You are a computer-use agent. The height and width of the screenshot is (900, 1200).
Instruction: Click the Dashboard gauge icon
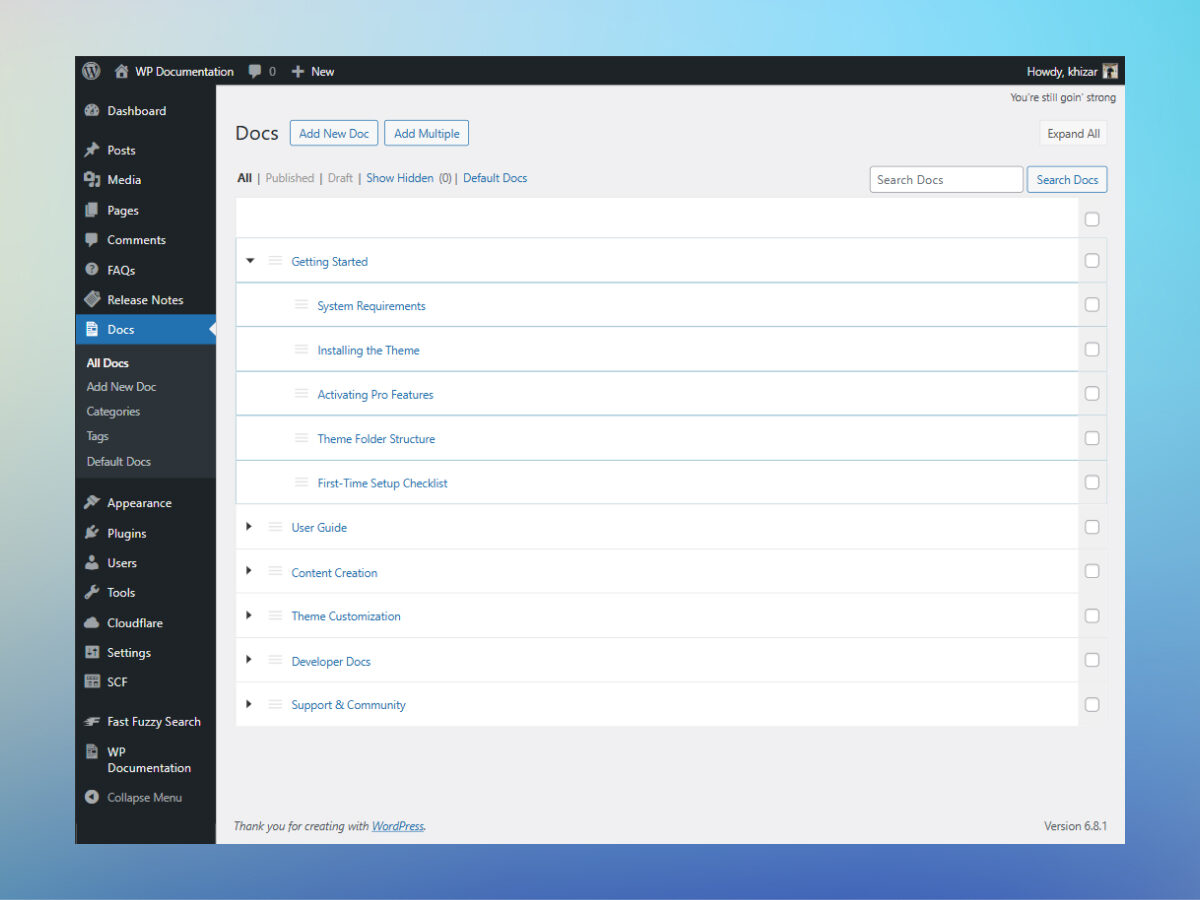(92, 111)
